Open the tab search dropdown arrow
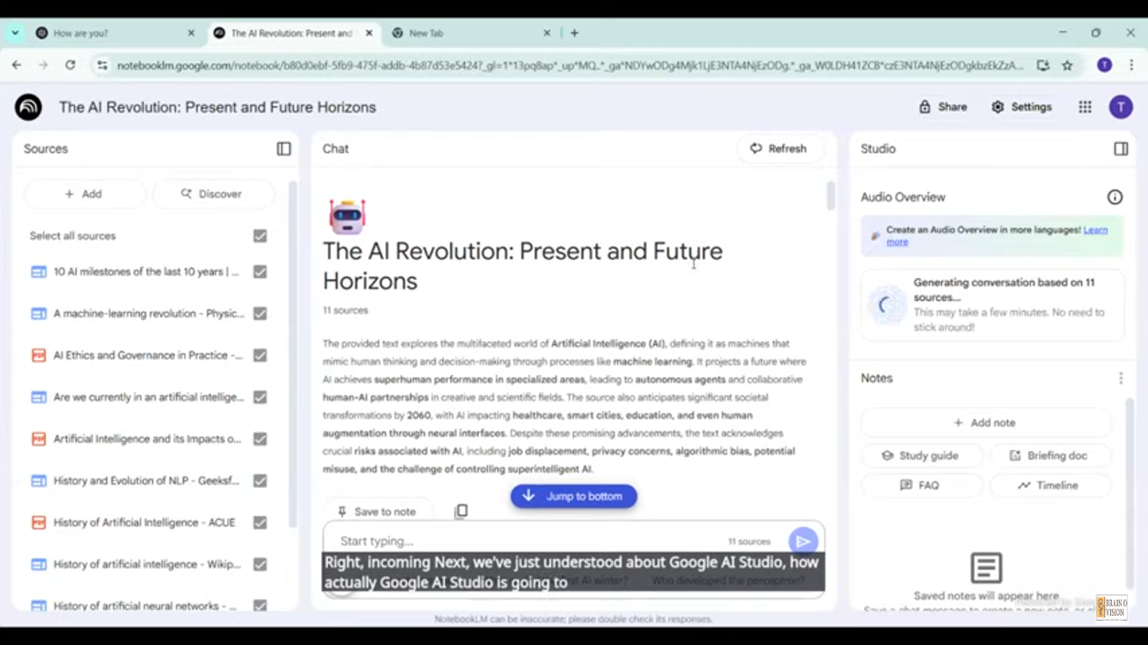Image resolution: width=1148 pixels, height=645 pixels. tap(15, 33)
